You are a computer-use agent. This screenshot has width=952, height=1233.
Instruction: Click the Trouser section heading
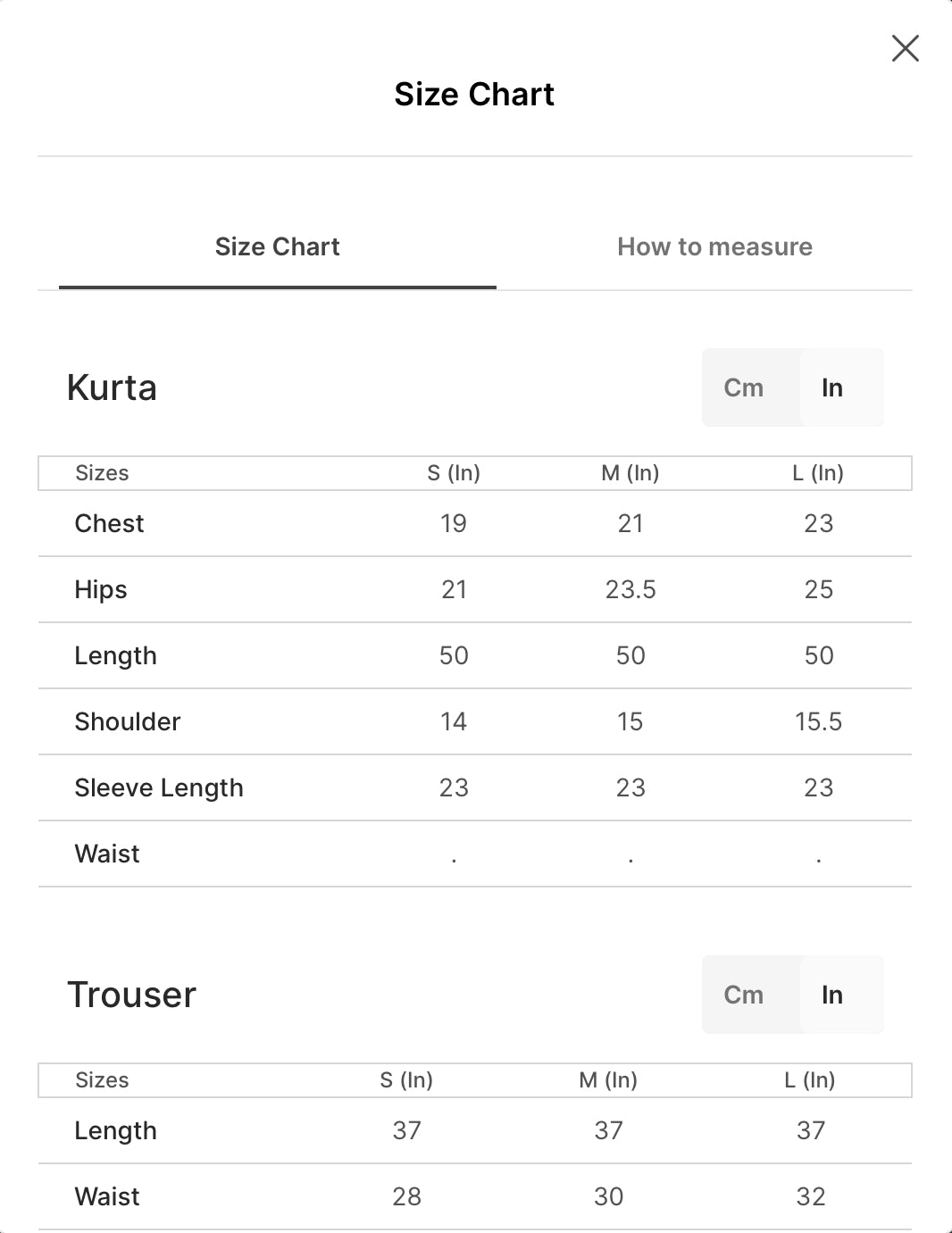132,995
